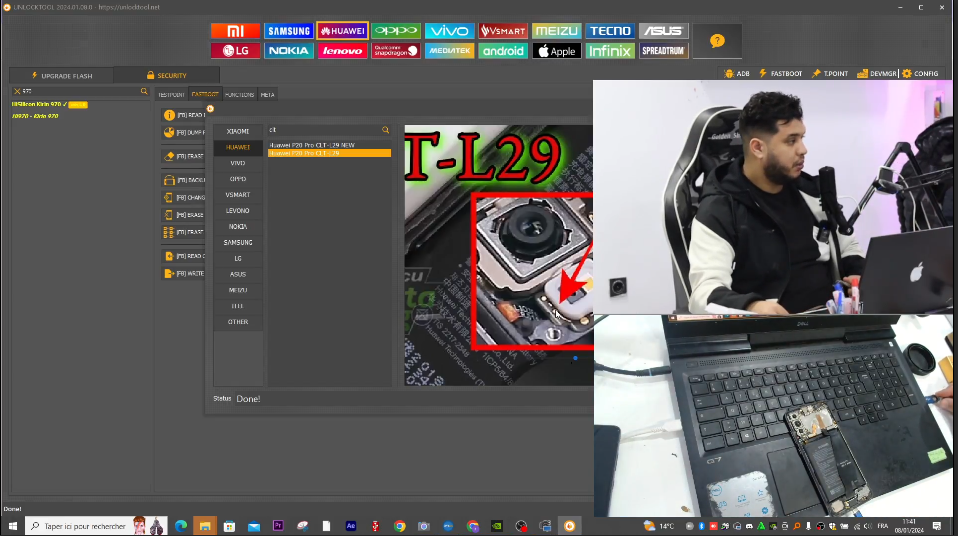958x536 pixels.
Task: Select the Huawei brand logo
Action: click(342, 31)
